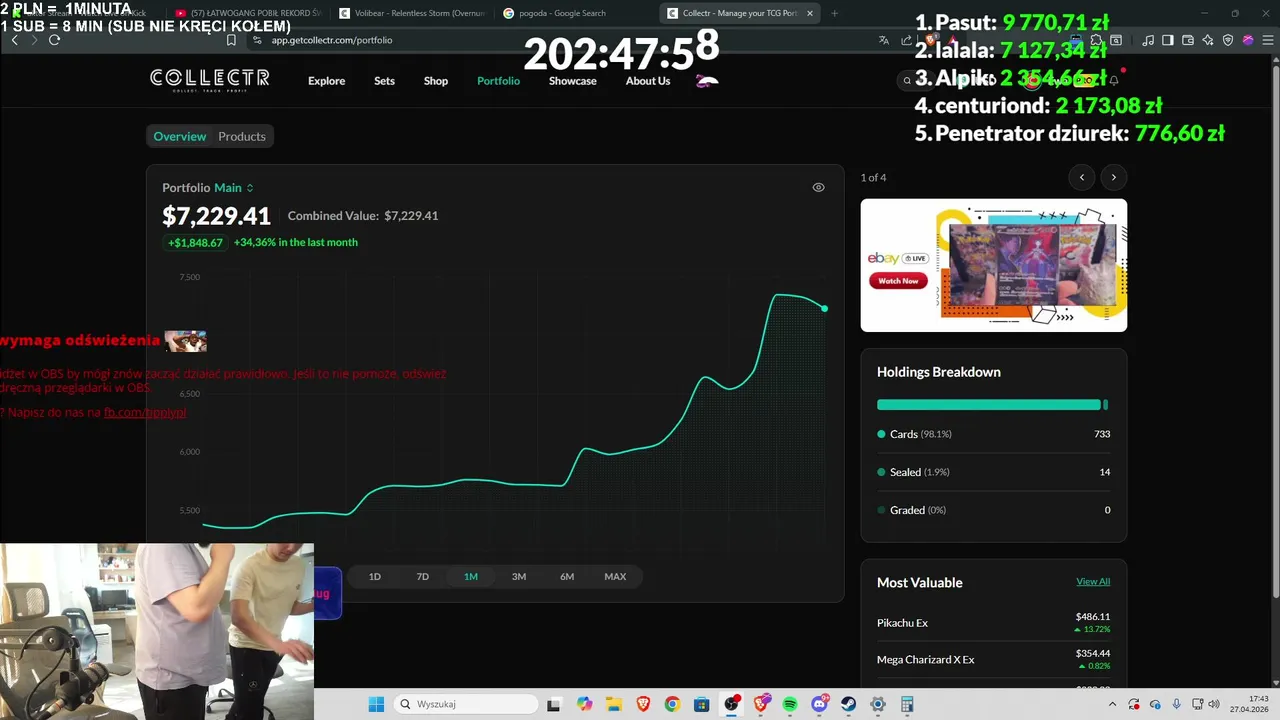The height and width of the screenshot is (720, 1280).
Task: Click the Holdings Breakdown progress bar
Action: pos(992,405)
